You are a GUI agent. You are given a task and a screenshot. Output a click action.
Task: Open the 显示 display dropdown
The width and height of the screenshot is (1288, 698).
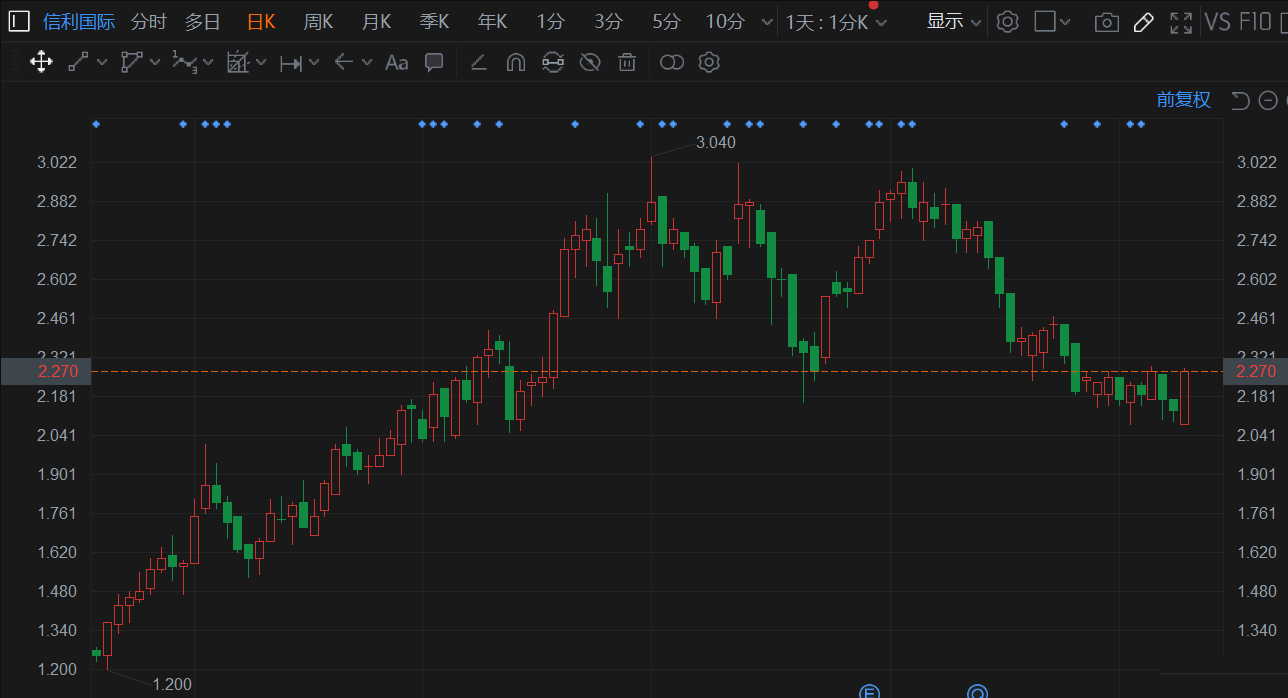[953, 21]
